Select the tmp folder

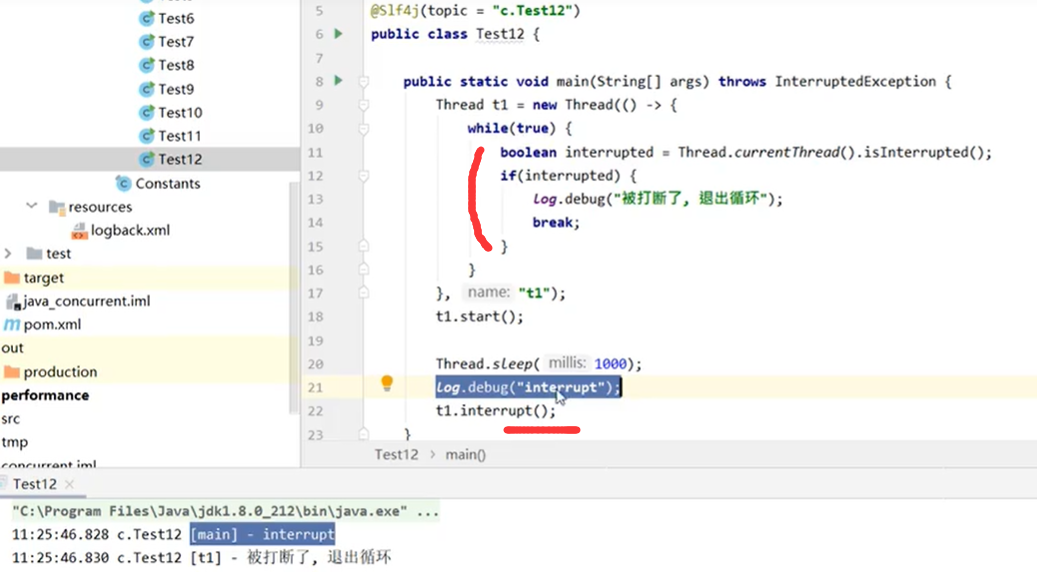15,442
